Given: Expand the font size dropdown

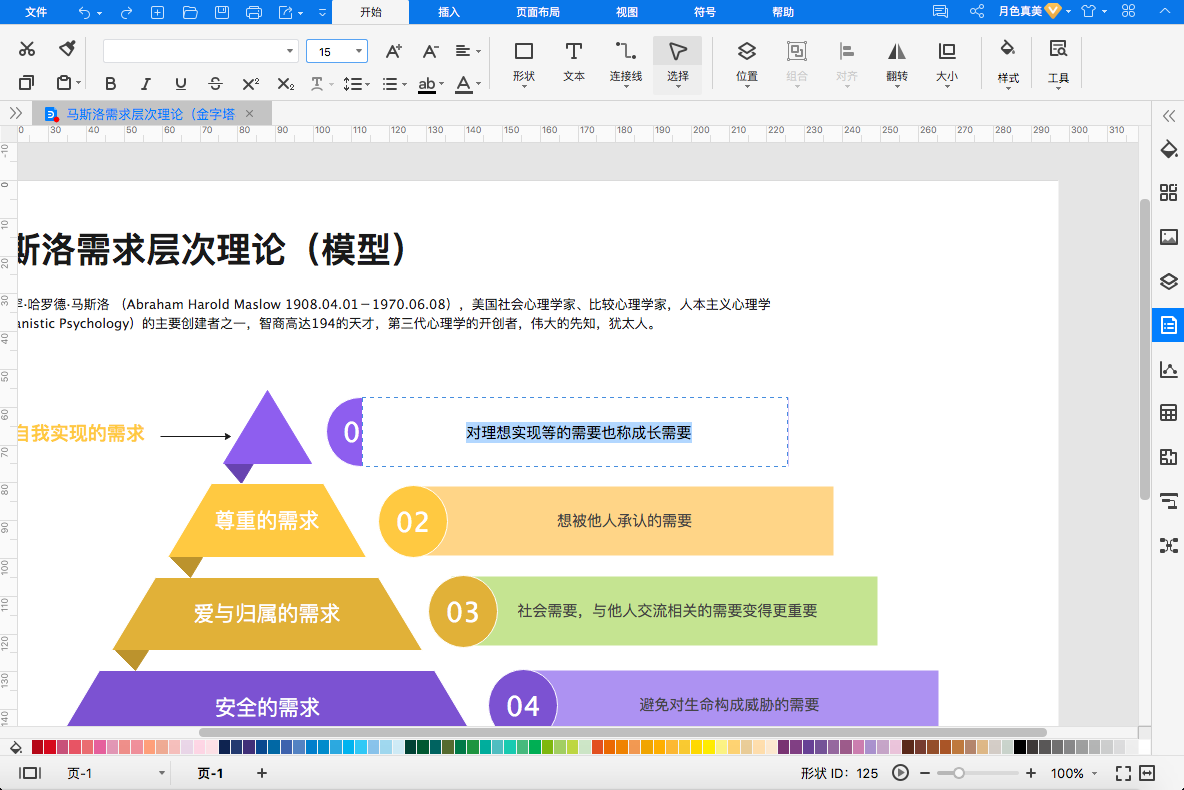Looking at the screenshot, I should pyautogui.click(x=358, y=51).
